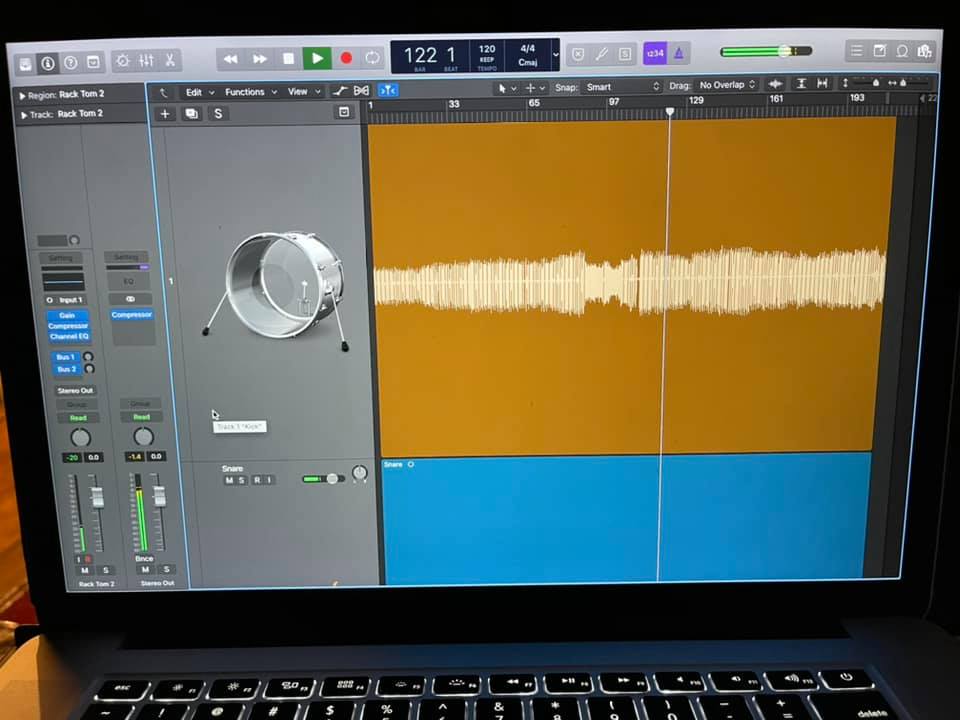
Task: Open the List Editors icon
Action: coord(856,51)
